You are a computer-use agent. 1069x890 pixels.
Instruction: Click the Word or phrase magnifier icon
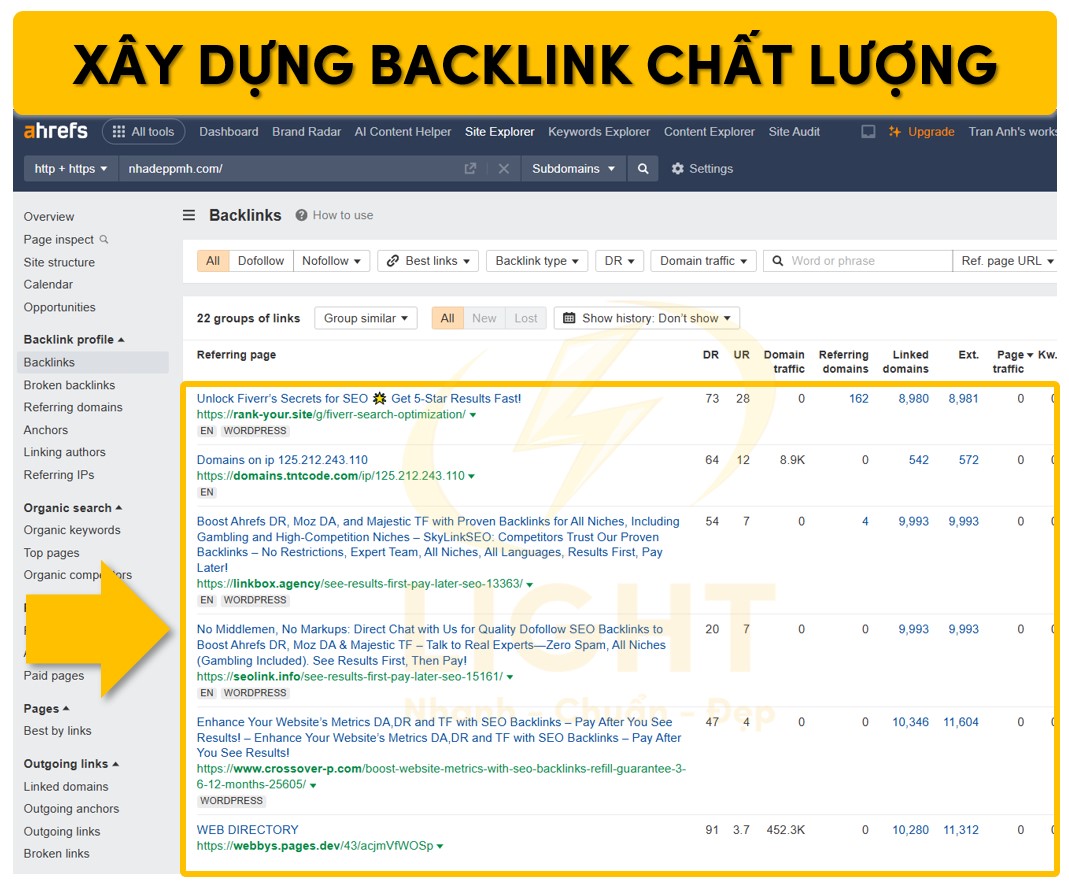pos(778,261)
